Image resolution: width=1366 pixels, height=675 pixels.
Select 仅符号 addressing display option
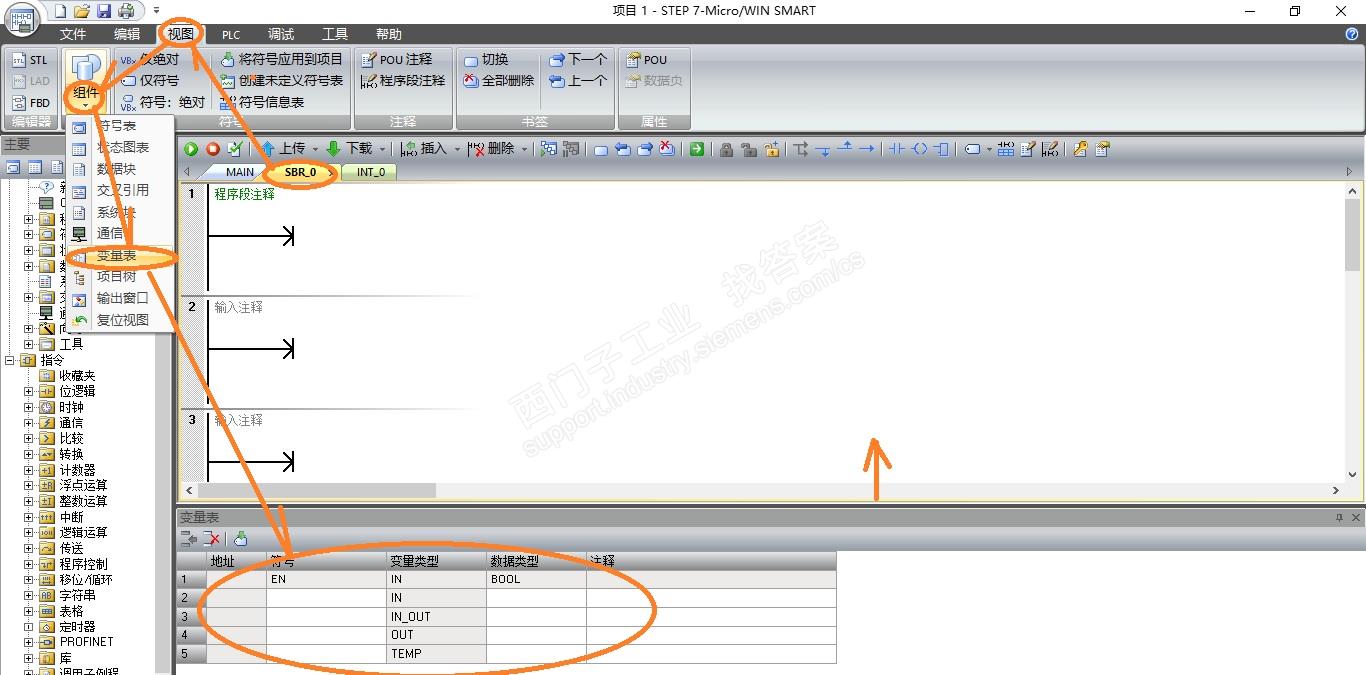150,80
